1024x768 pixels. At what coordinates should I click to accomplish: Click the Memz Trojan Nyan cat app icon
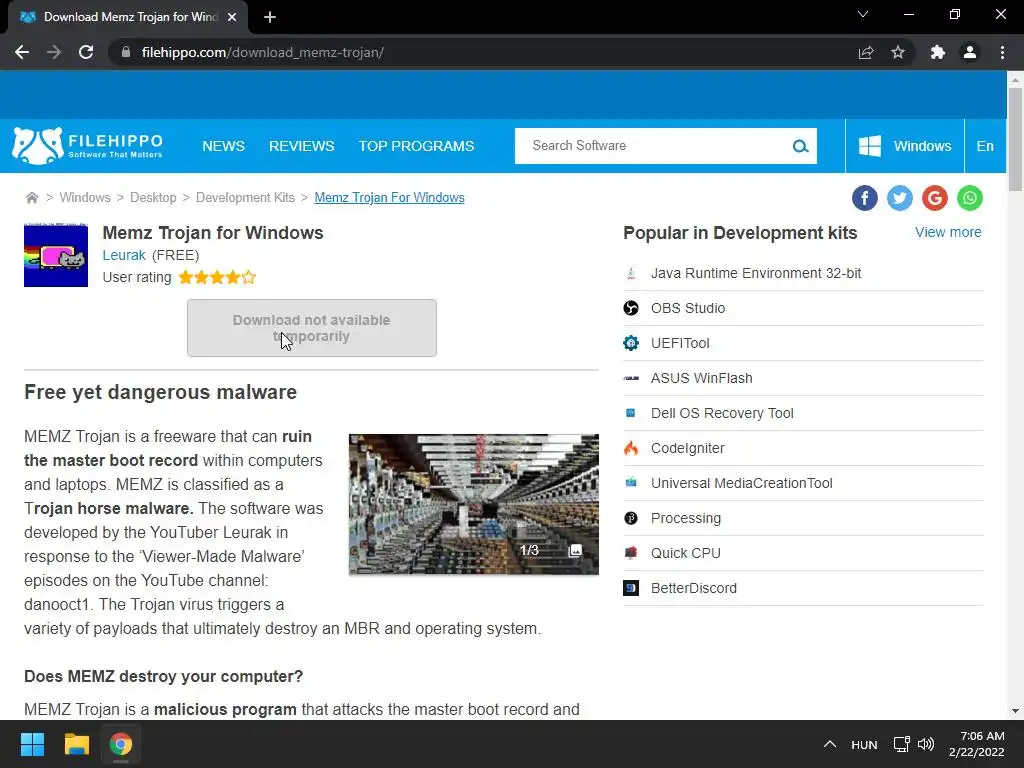click(56, 255)
